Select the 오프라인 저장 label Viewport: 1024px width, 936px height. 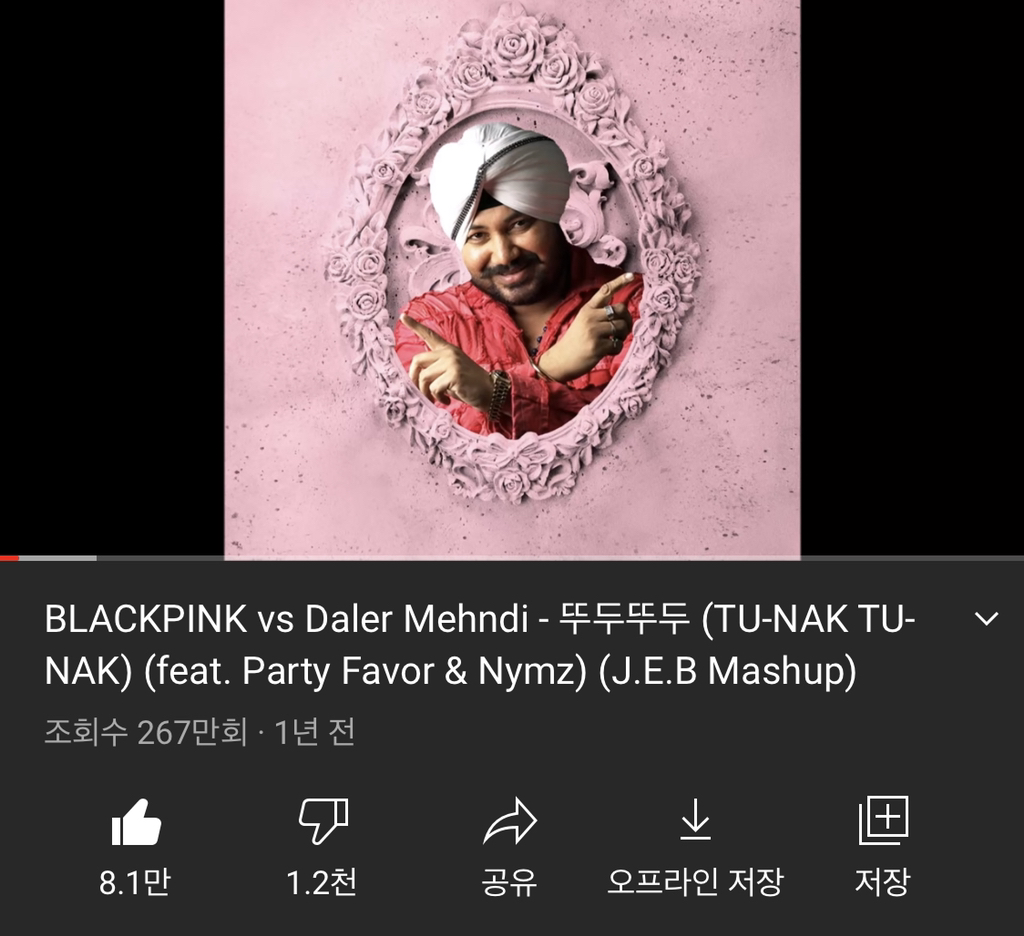coord(696,882)
